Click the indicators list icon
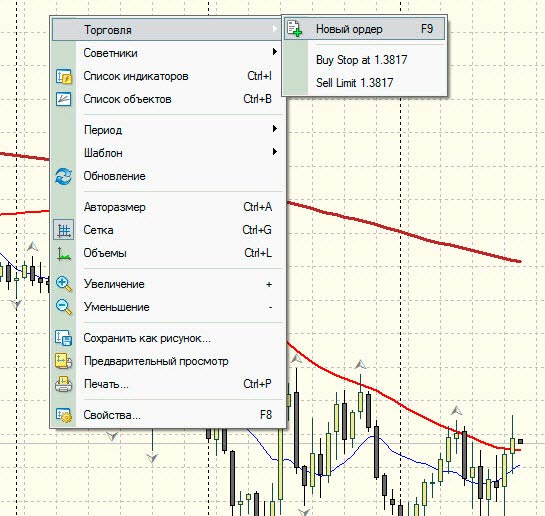Image resolution: width=545 pixels, height=516 pixels. pos(64,76)
